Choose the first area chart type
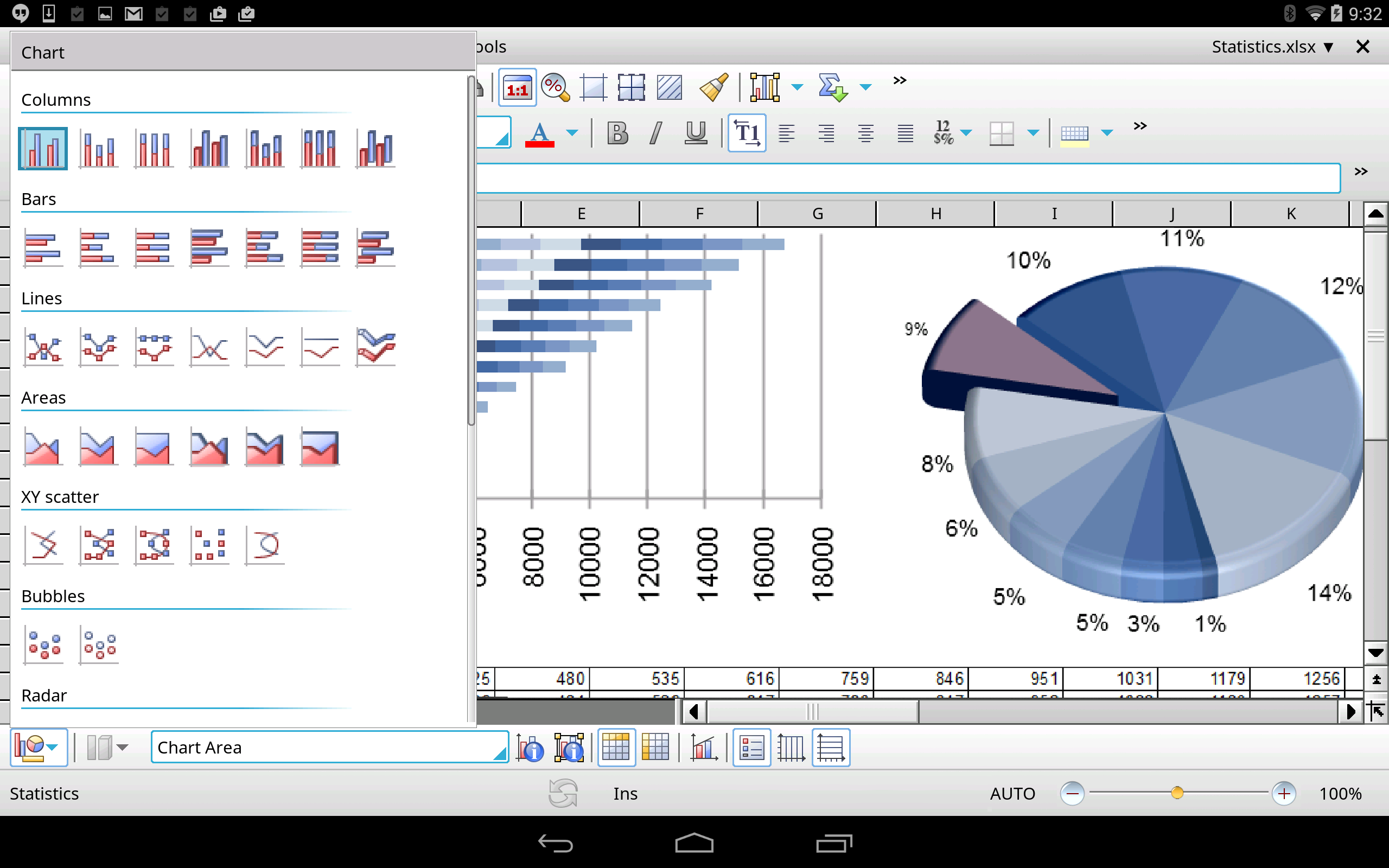The image size is (1389, 868). pos(42,446)
